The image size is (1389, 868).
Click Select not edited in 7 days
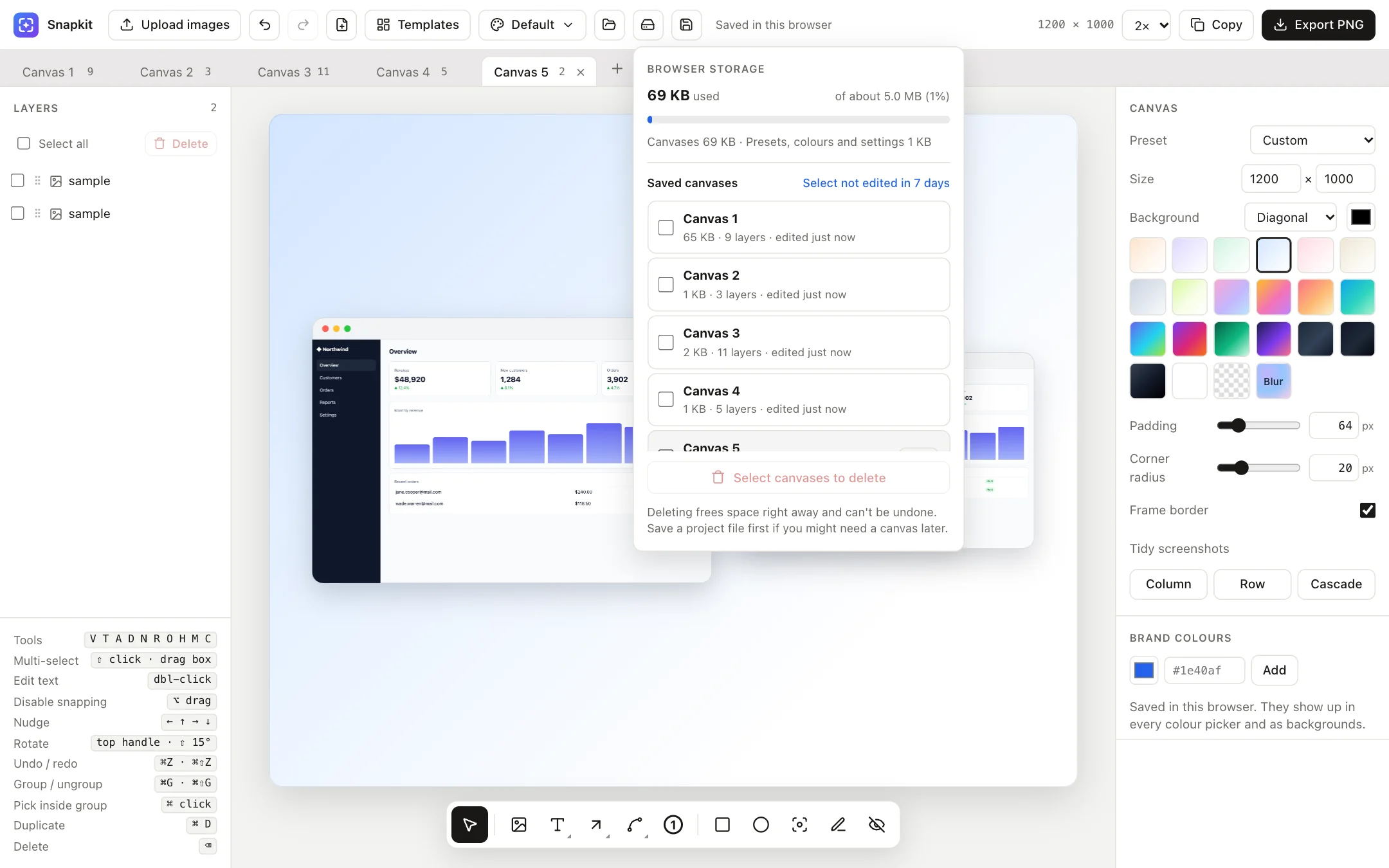click(x=876, y=183)
